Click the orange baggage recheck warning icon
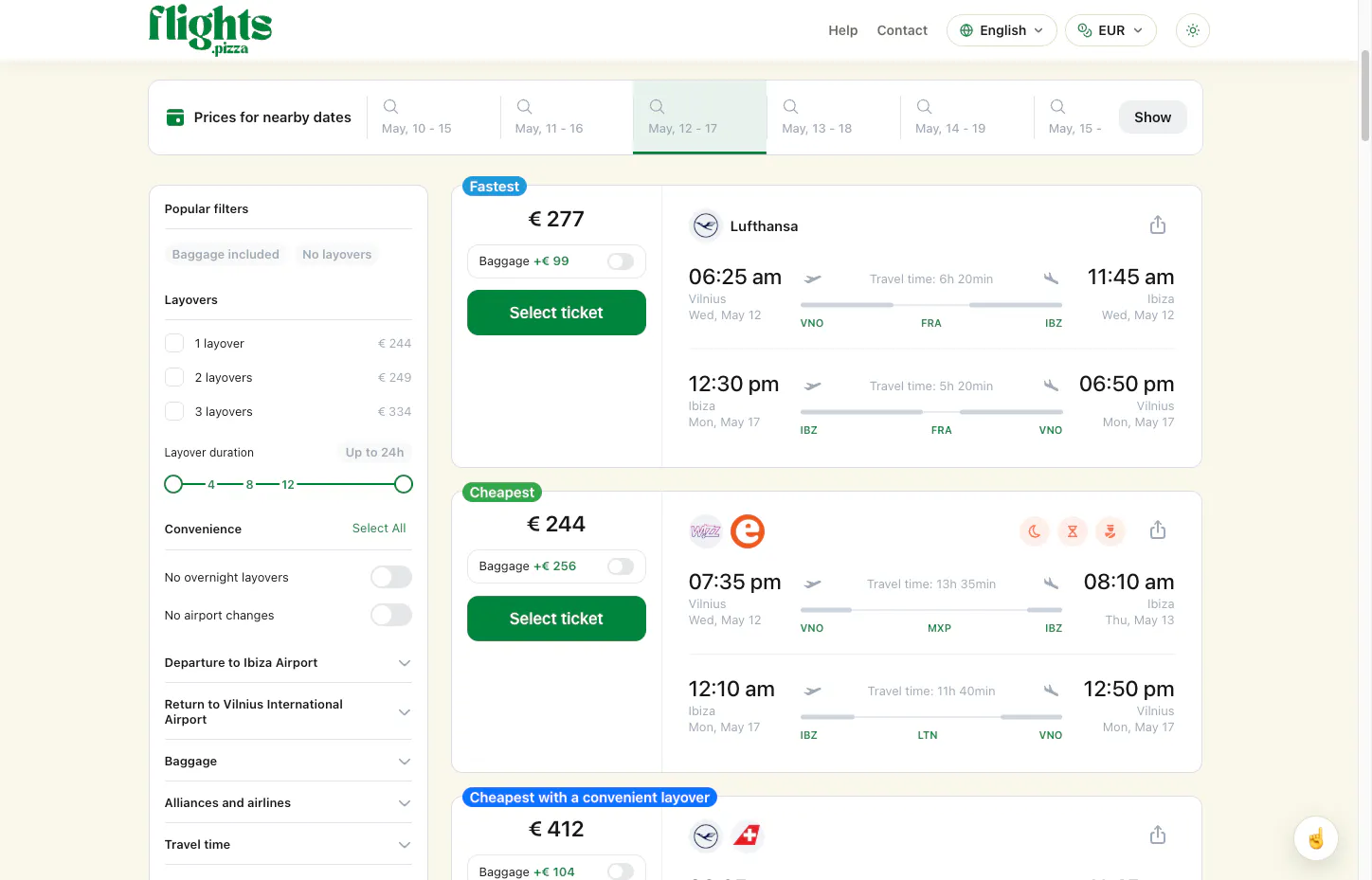 (1110, 531)
